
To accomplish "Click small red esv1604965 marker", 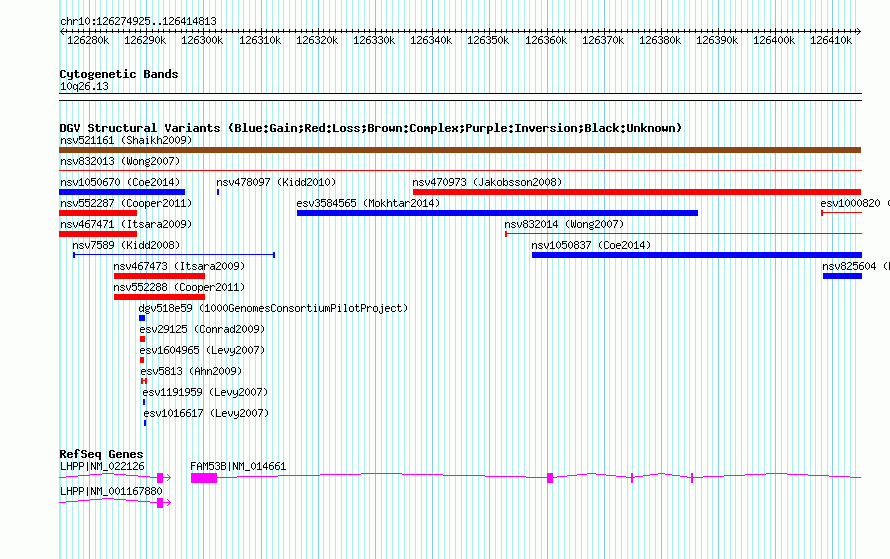I will [142, 360].
